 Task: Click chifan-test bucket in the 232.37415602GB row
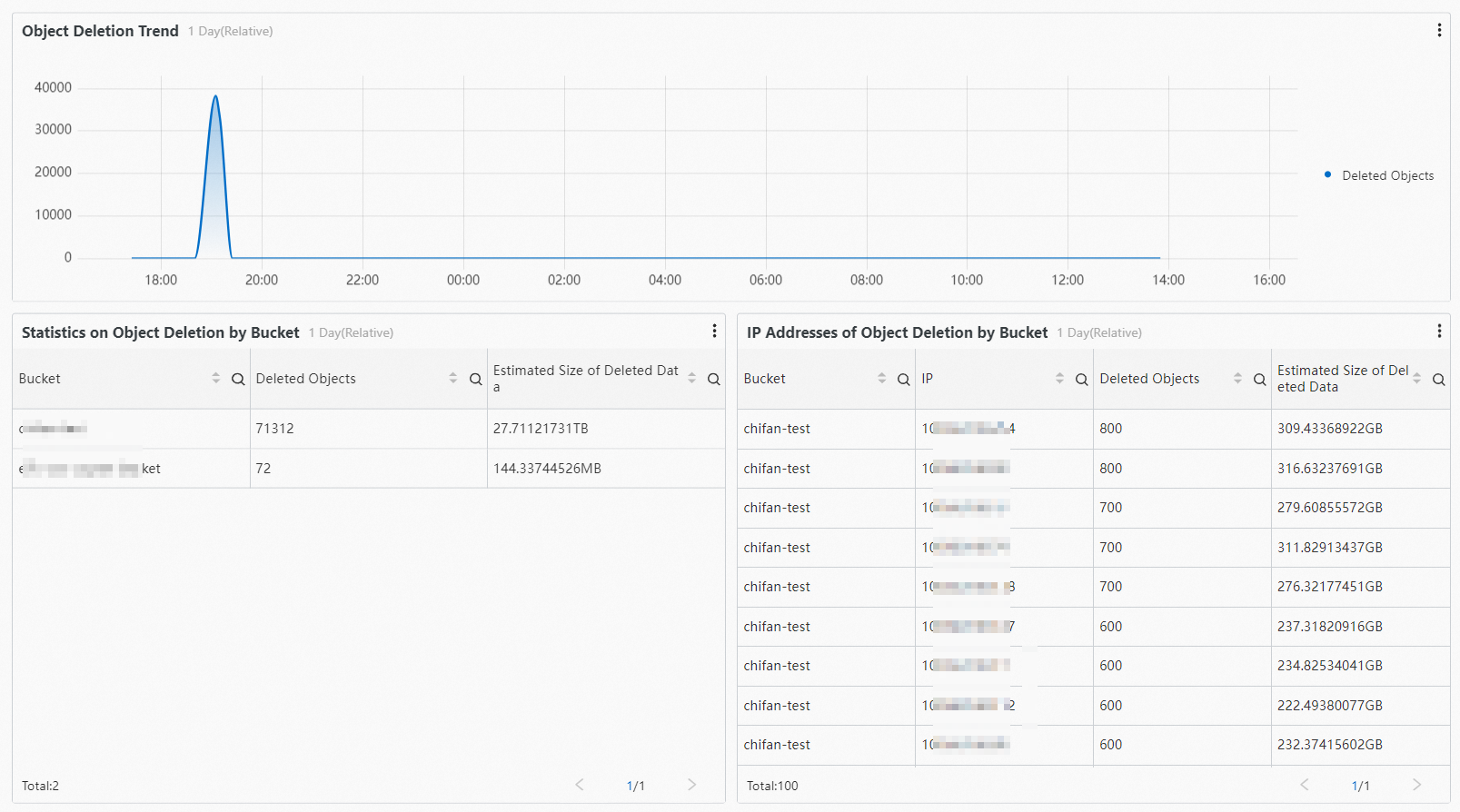(x=777, y=745)
